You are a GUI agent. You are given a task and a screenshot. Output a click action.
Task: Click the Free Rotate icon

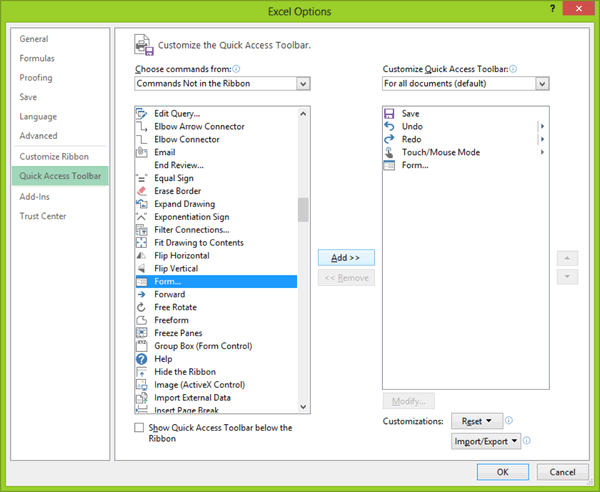[142, 307]
